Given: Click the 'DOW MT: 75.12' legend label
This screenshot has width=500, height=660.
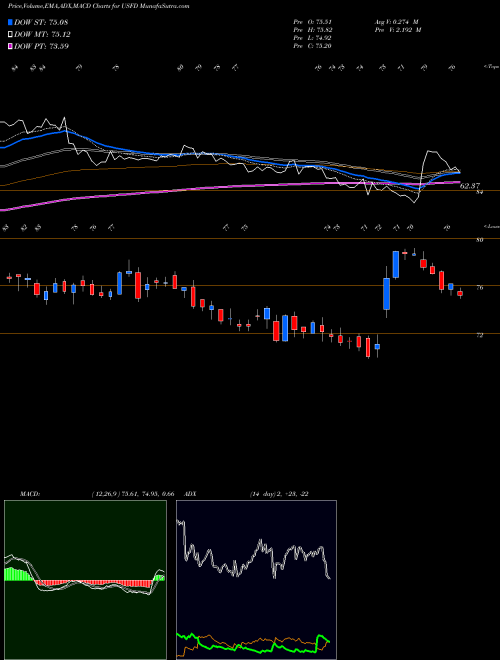Looking at the screenshot, I should pos(43,34).
